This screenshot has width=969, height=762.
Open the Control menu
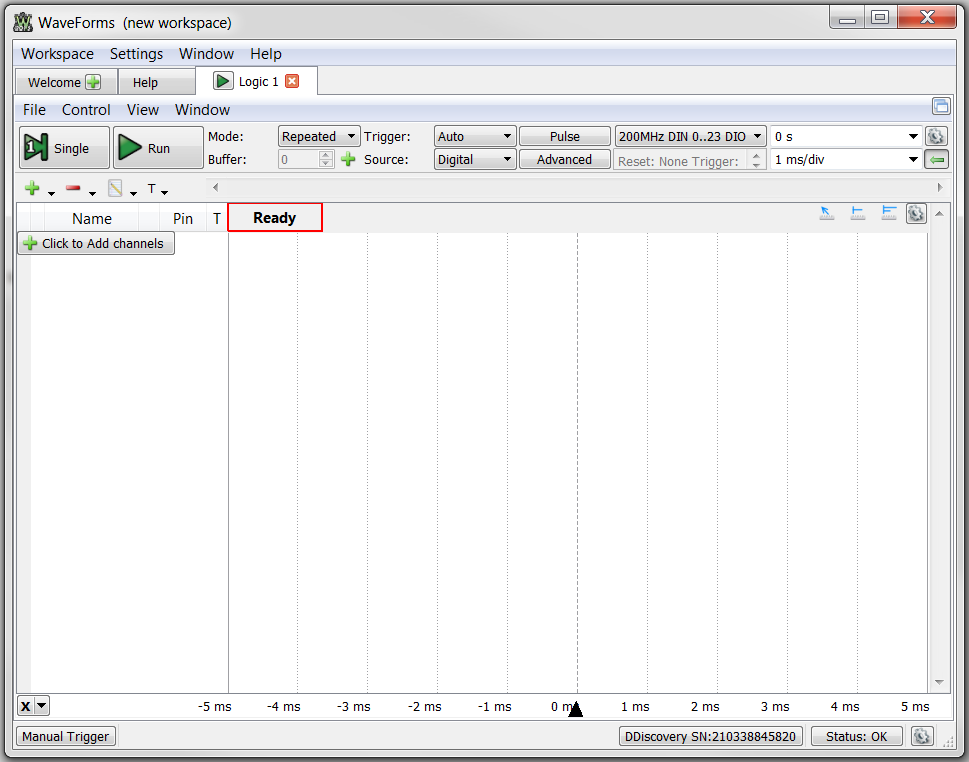point(86,109)
